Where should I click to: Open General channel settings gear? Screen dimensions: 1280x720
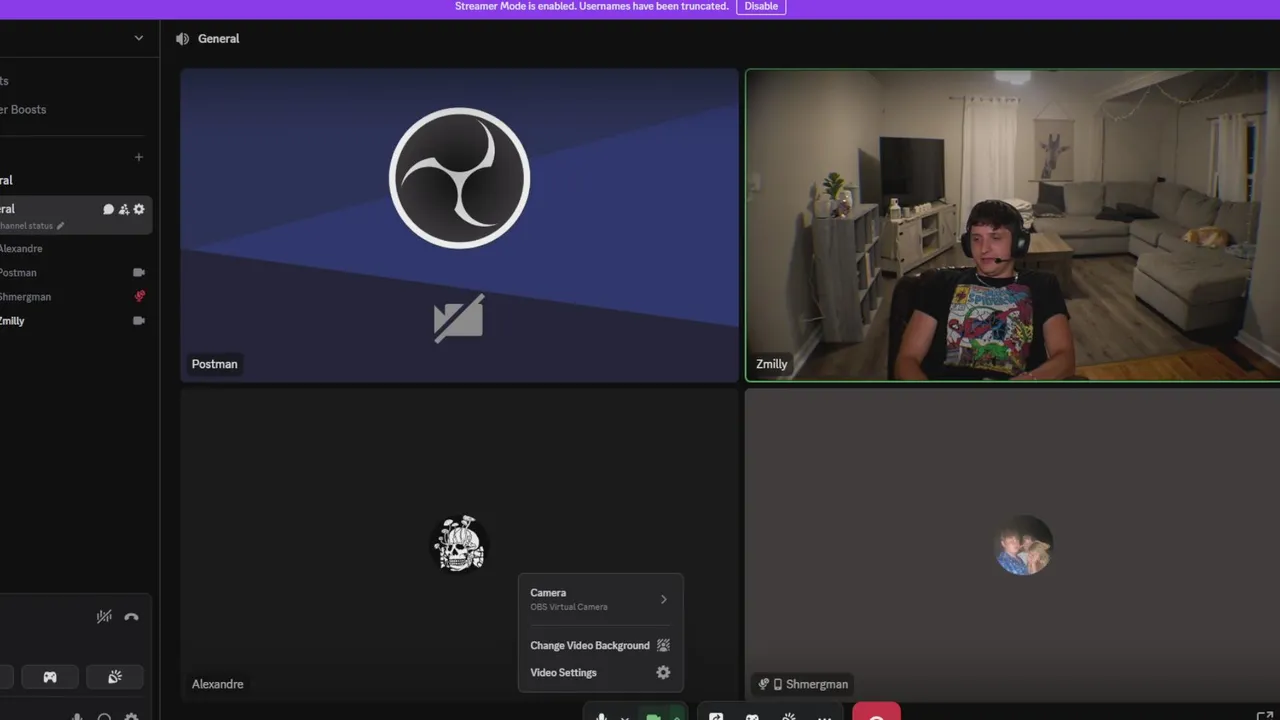(139, 209)
